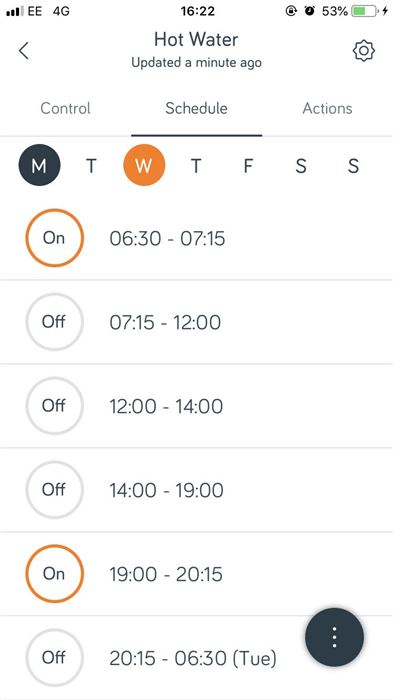Toggle the Off state for 07:15 - 12:00

(54, 322)
